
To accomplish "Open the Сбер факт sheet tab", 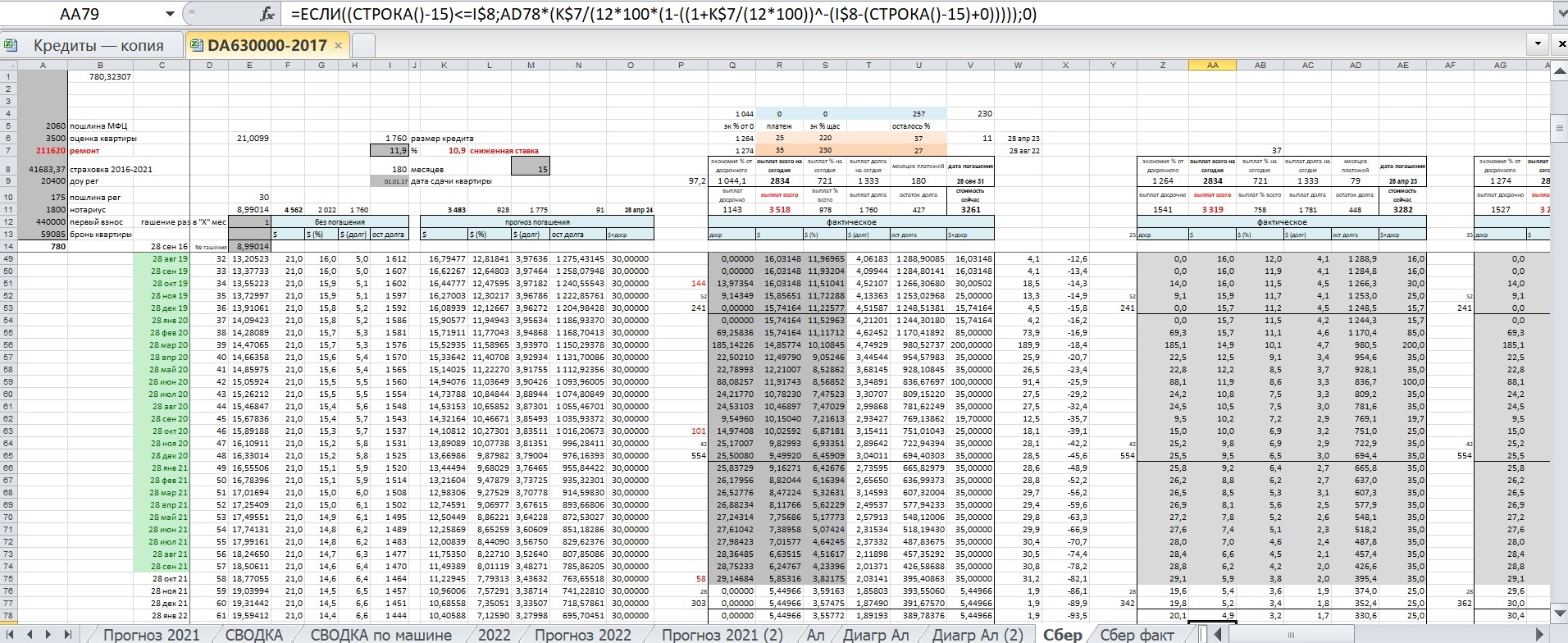I will click(x=1137, y=635).
